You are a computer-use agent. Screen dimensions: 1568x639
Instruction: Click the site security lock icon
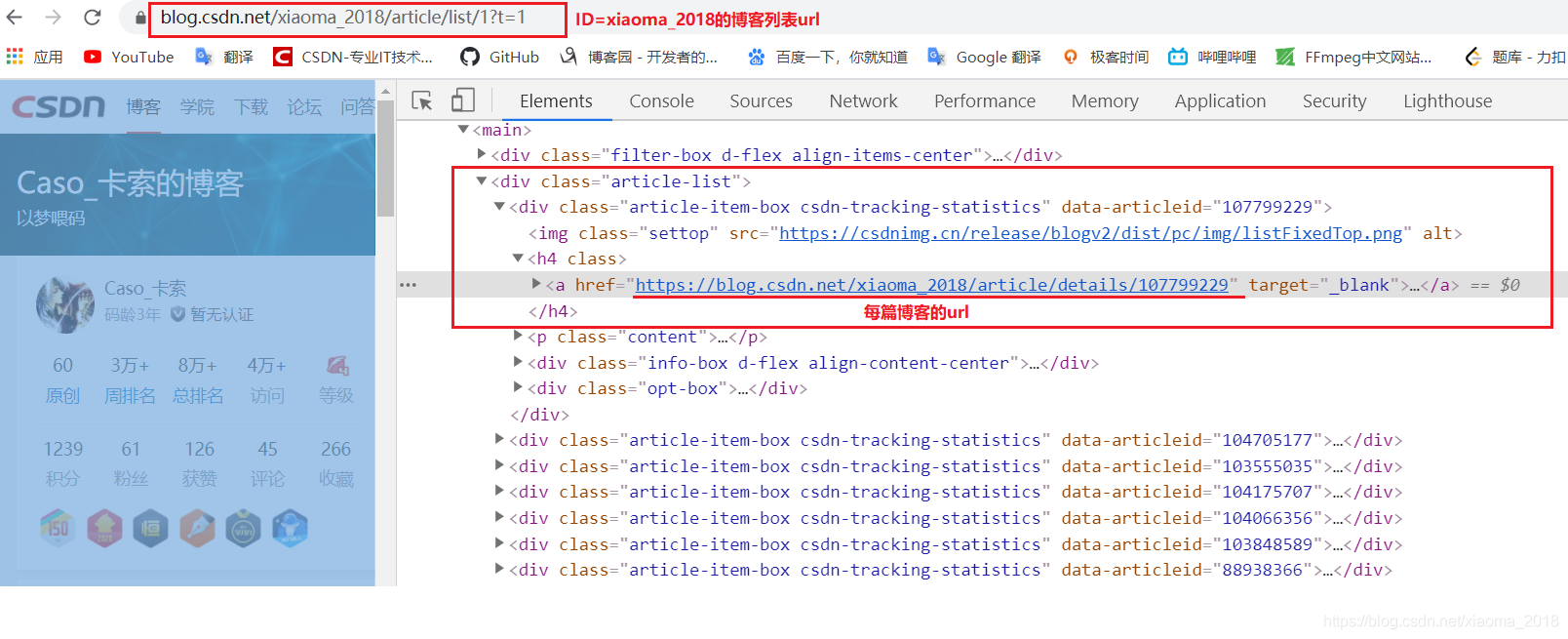coord(141,18)
